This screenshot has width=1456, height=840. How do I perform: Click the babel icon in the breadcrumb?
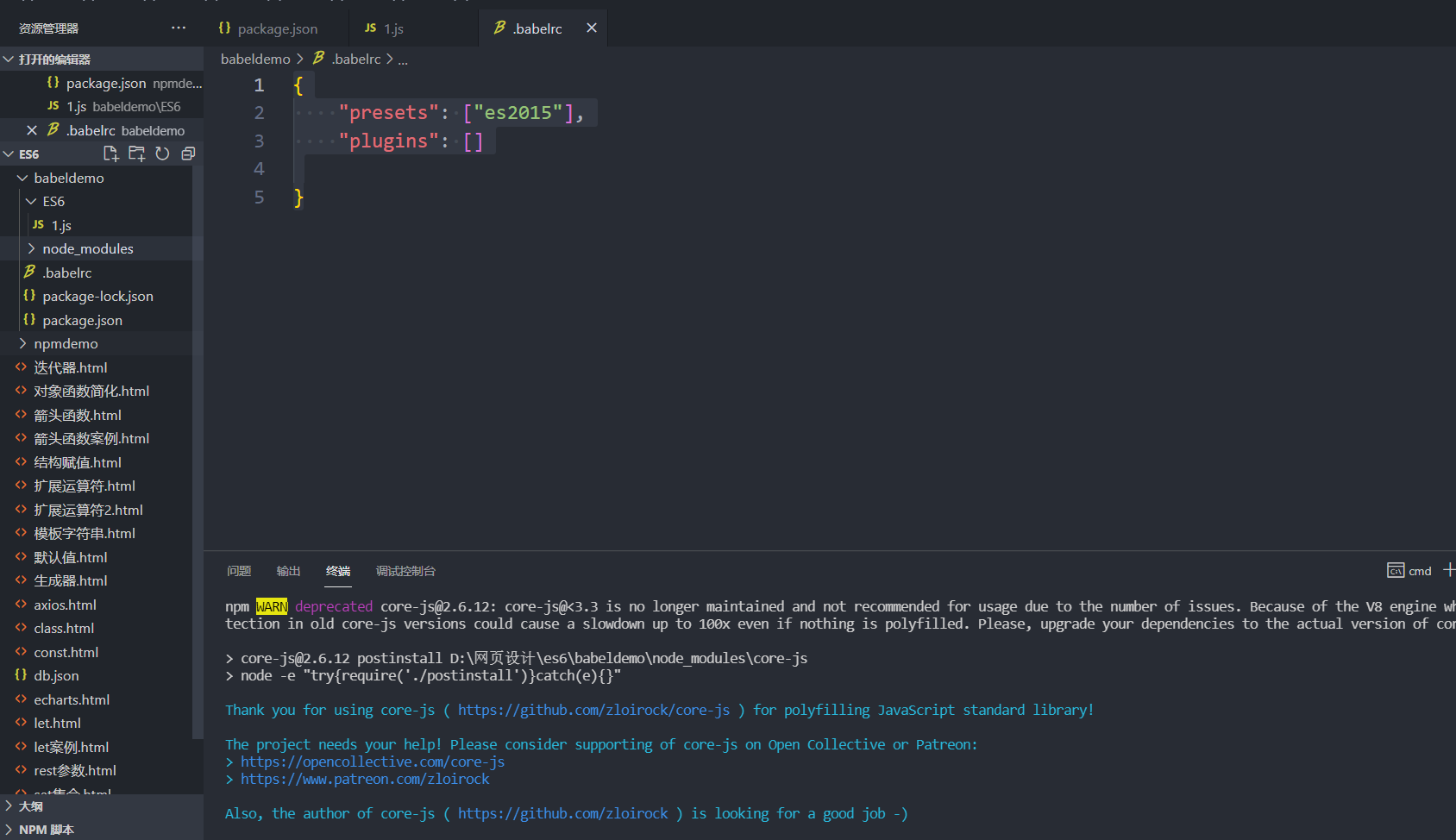coord(318,58)
